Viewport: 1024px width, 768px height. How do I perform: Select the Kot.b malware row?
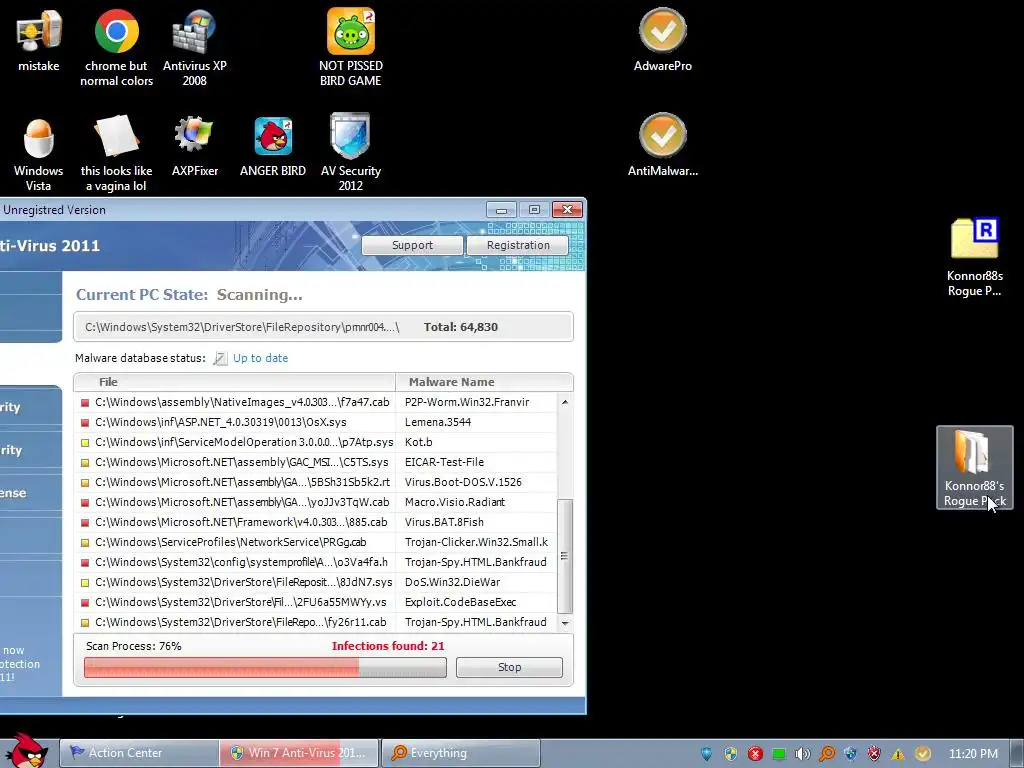coord(315,442)
